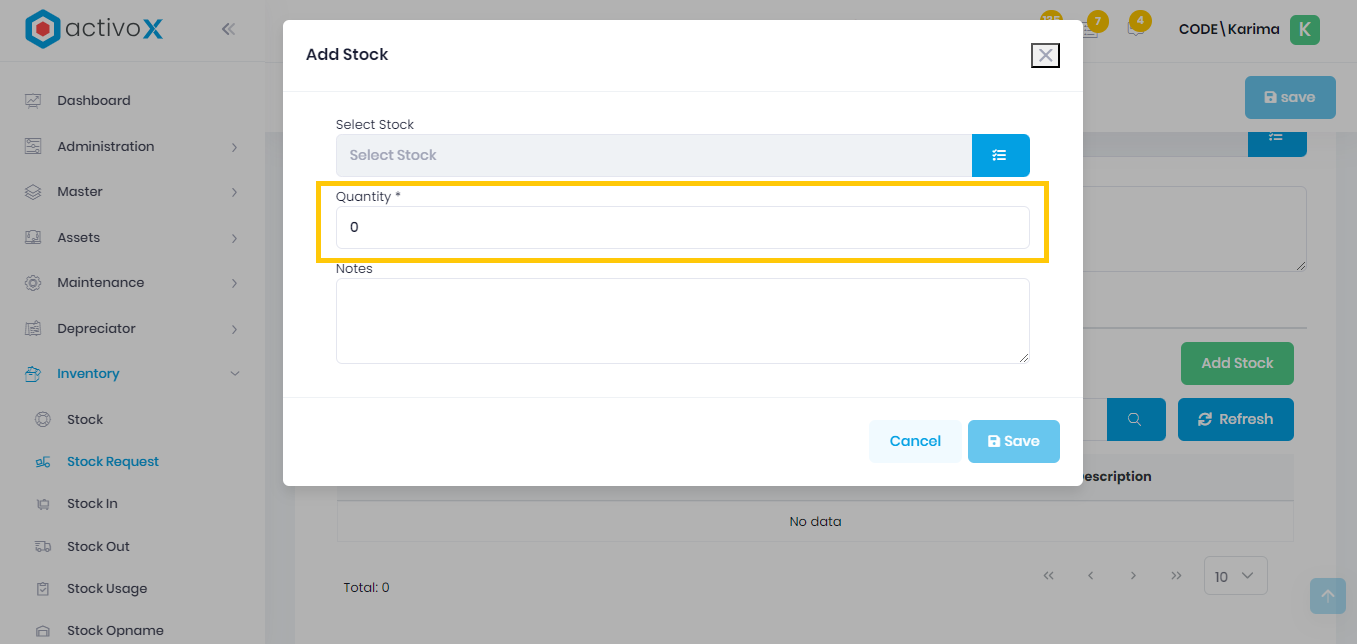
Task: Click the stock list picker icon button
Action: (x=1000, y=155)
